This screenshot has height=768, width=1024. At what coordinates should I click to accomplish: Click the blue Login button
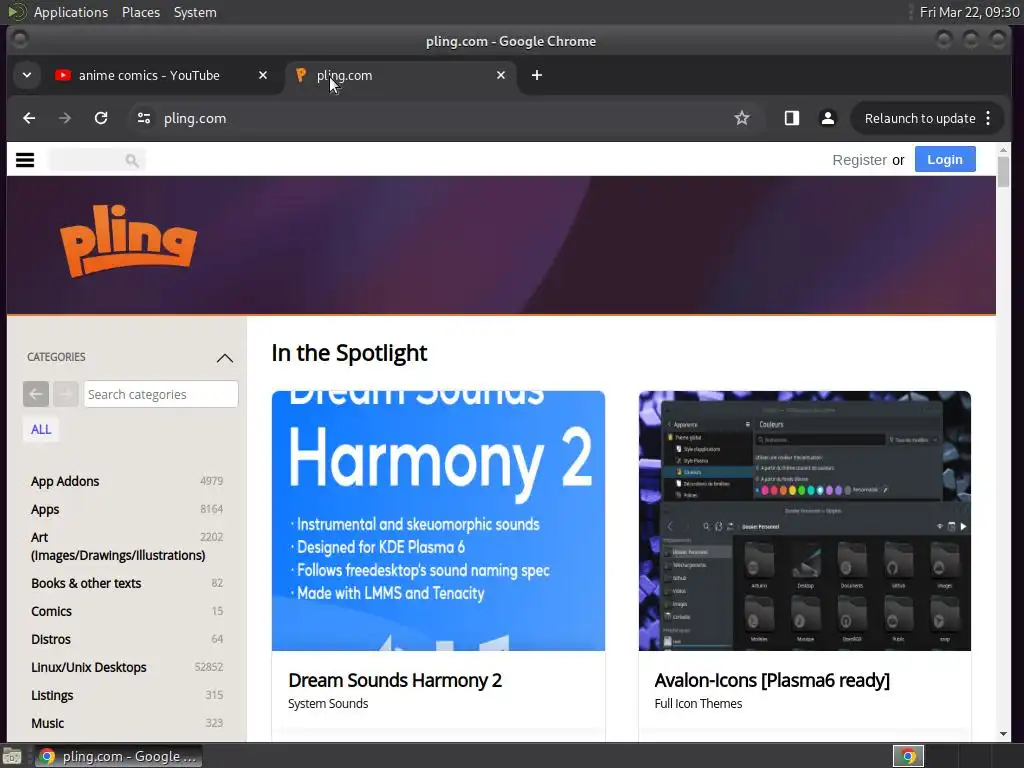pyautogui.click(x=945, y=159)
